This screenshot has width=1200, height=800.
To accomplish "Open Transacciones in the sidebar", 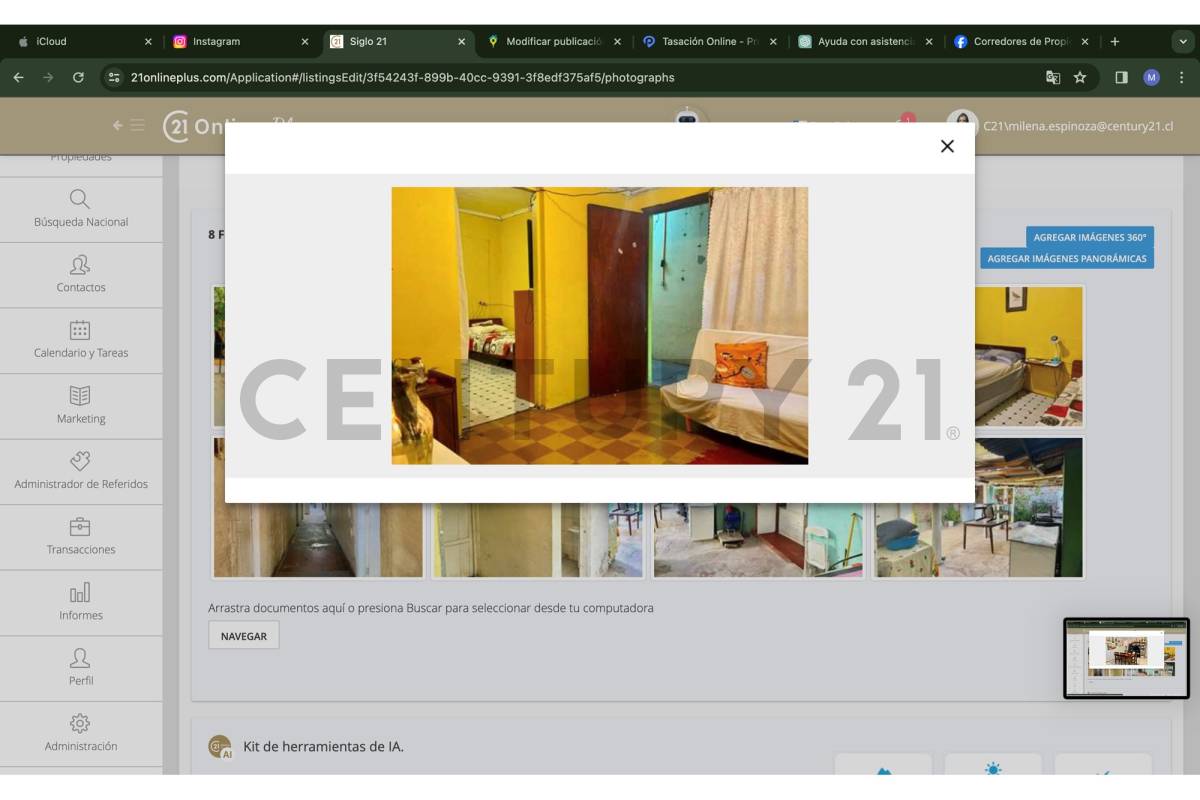I will (81, 537).
